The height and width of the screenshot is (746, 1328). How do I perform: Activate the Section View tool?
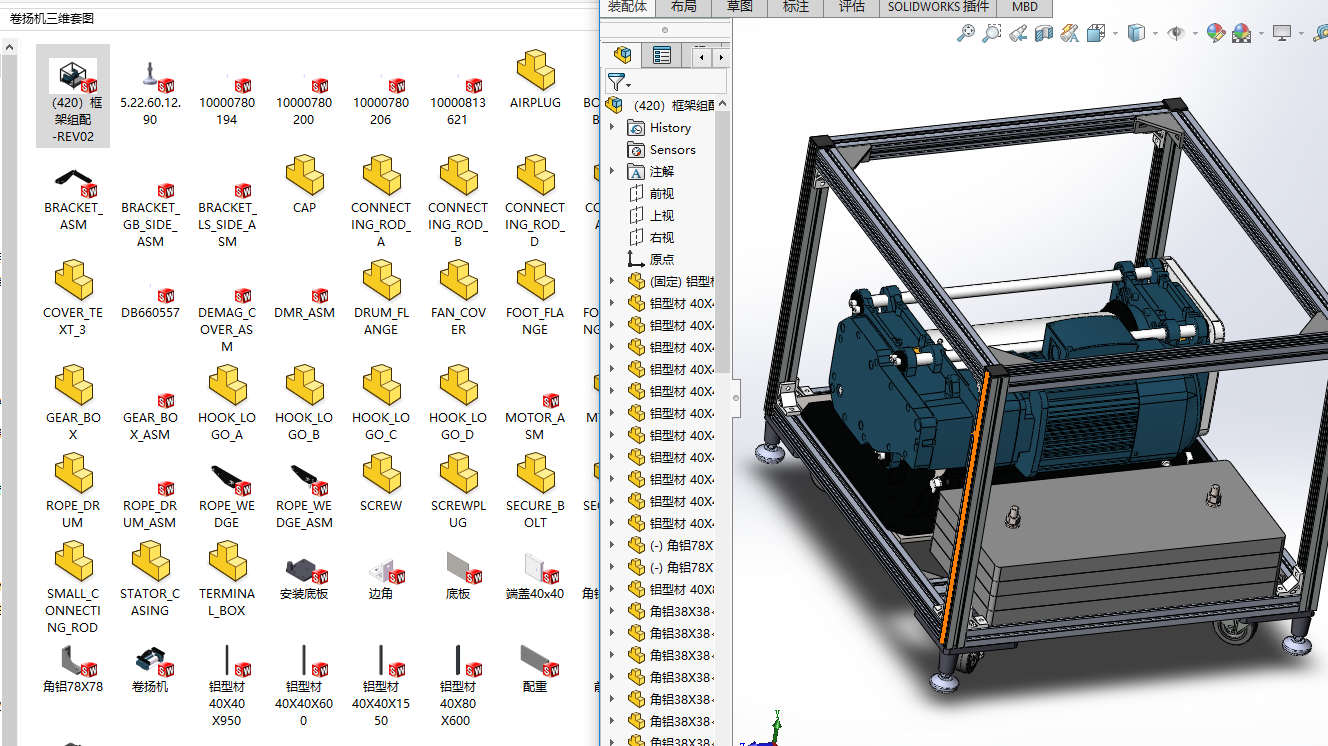(x=1044, y=33)
